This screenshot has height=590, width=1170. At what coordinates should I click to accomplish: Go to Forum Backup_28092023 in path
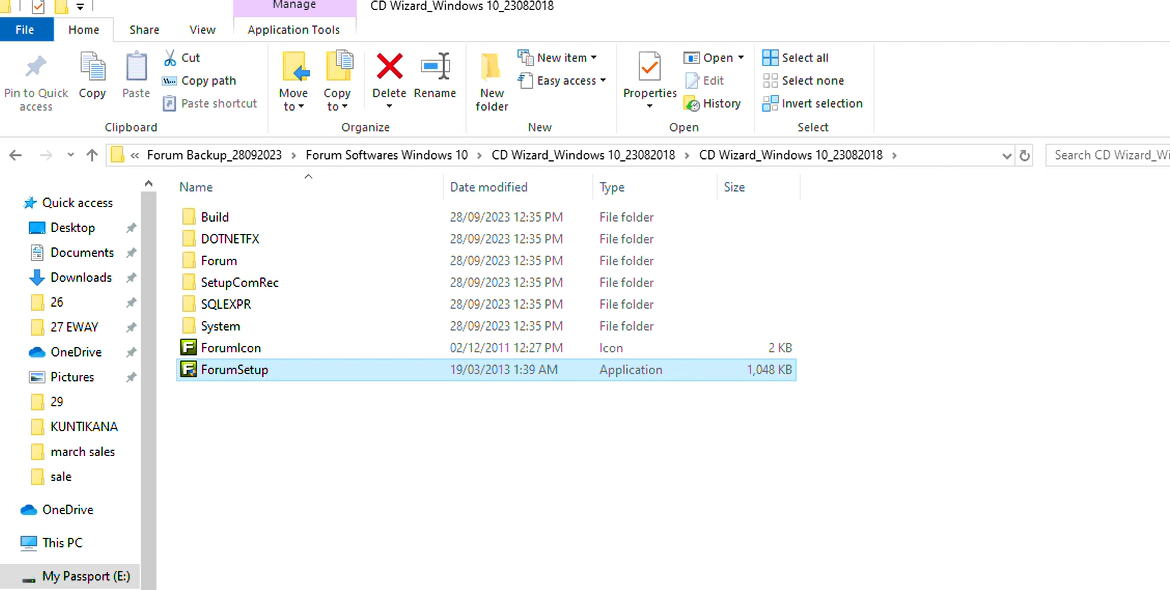point(214,155)
